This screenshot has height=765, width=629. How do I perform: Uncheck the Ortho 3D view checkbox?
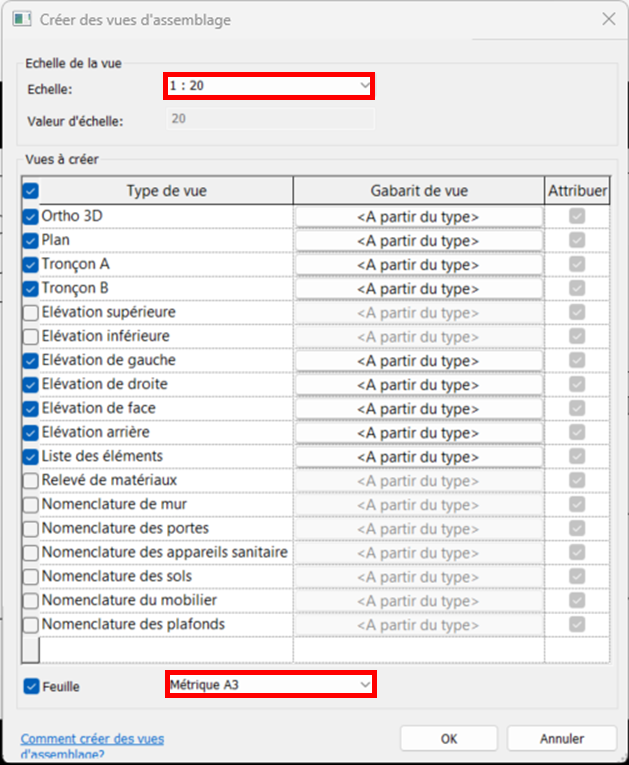[30, 216]
